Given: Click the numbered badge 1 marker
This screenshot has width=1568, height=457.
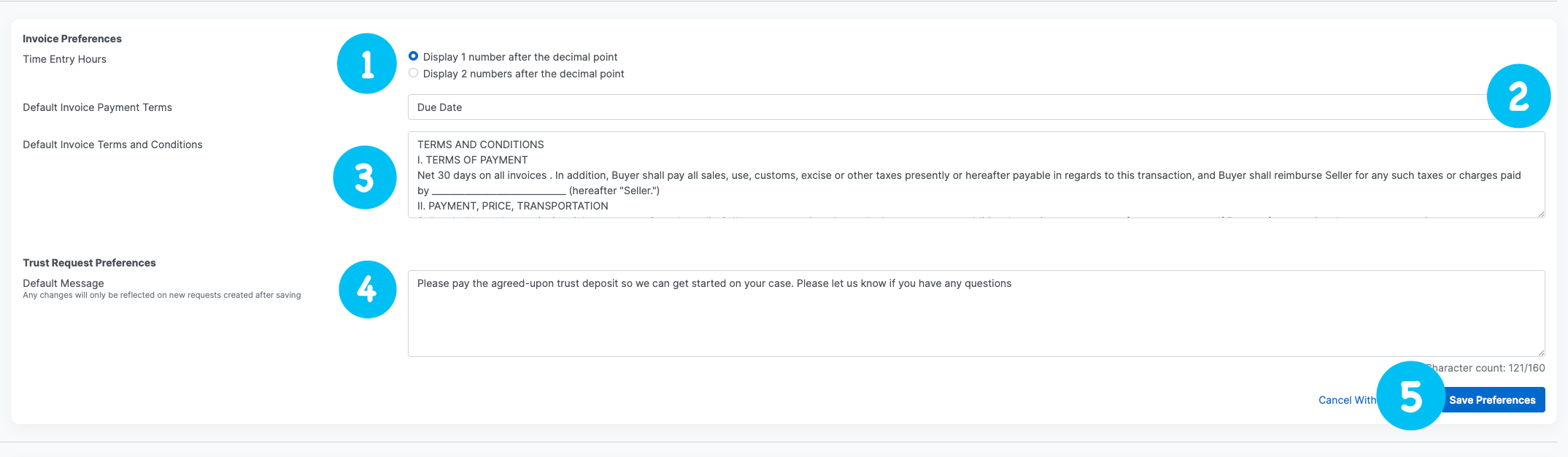Looking at the screenshot, I should [366, 64].
